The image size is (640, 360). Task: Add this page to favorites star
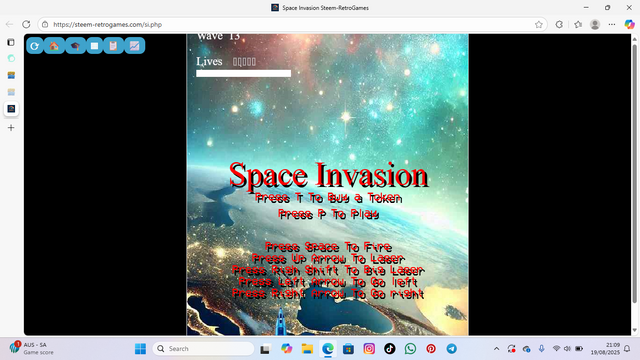point(539,24)
